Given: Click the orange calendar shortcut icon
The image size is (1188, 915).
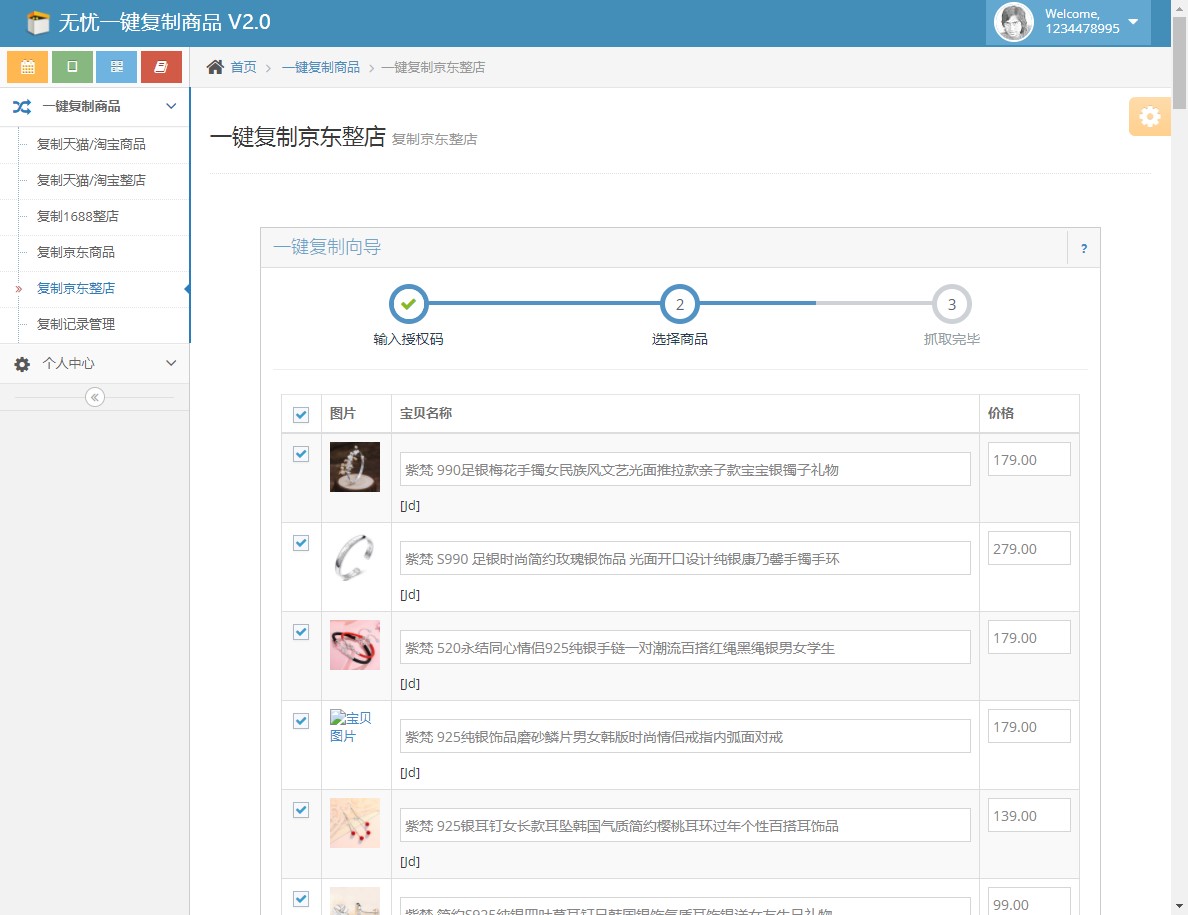Looking at the screenshot, I should [x=27, y=67].
